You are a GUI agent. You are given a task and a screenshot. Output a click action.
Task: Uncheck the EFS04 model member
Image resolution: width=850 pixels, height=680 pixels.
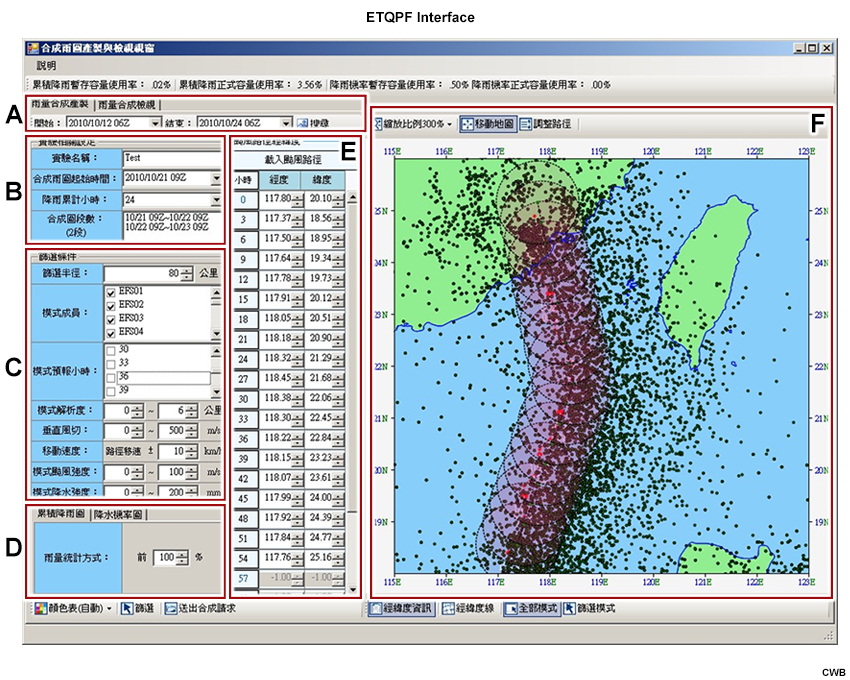coord(111,333)
